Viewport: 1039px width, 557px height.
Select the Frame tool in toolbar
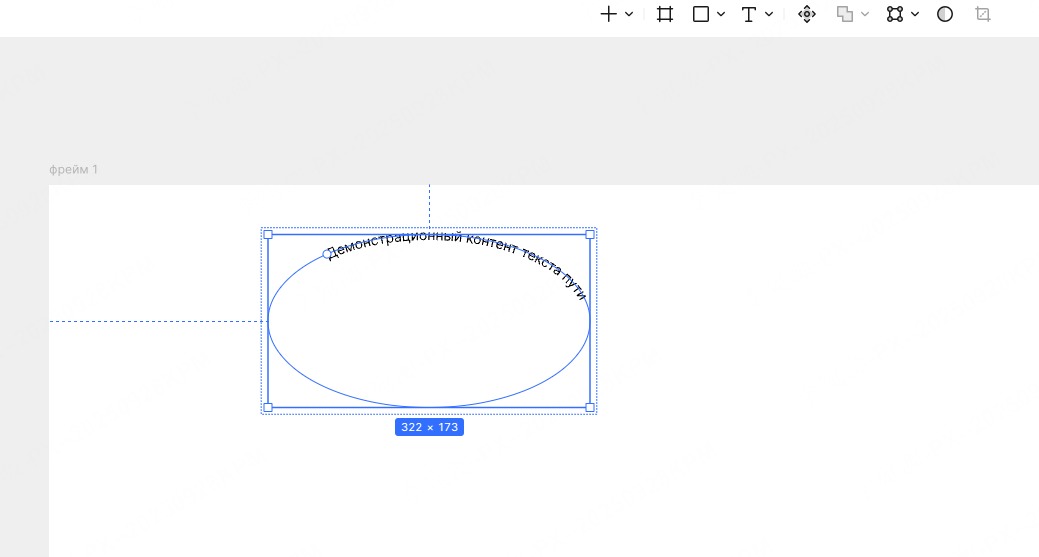click(665, 14)
